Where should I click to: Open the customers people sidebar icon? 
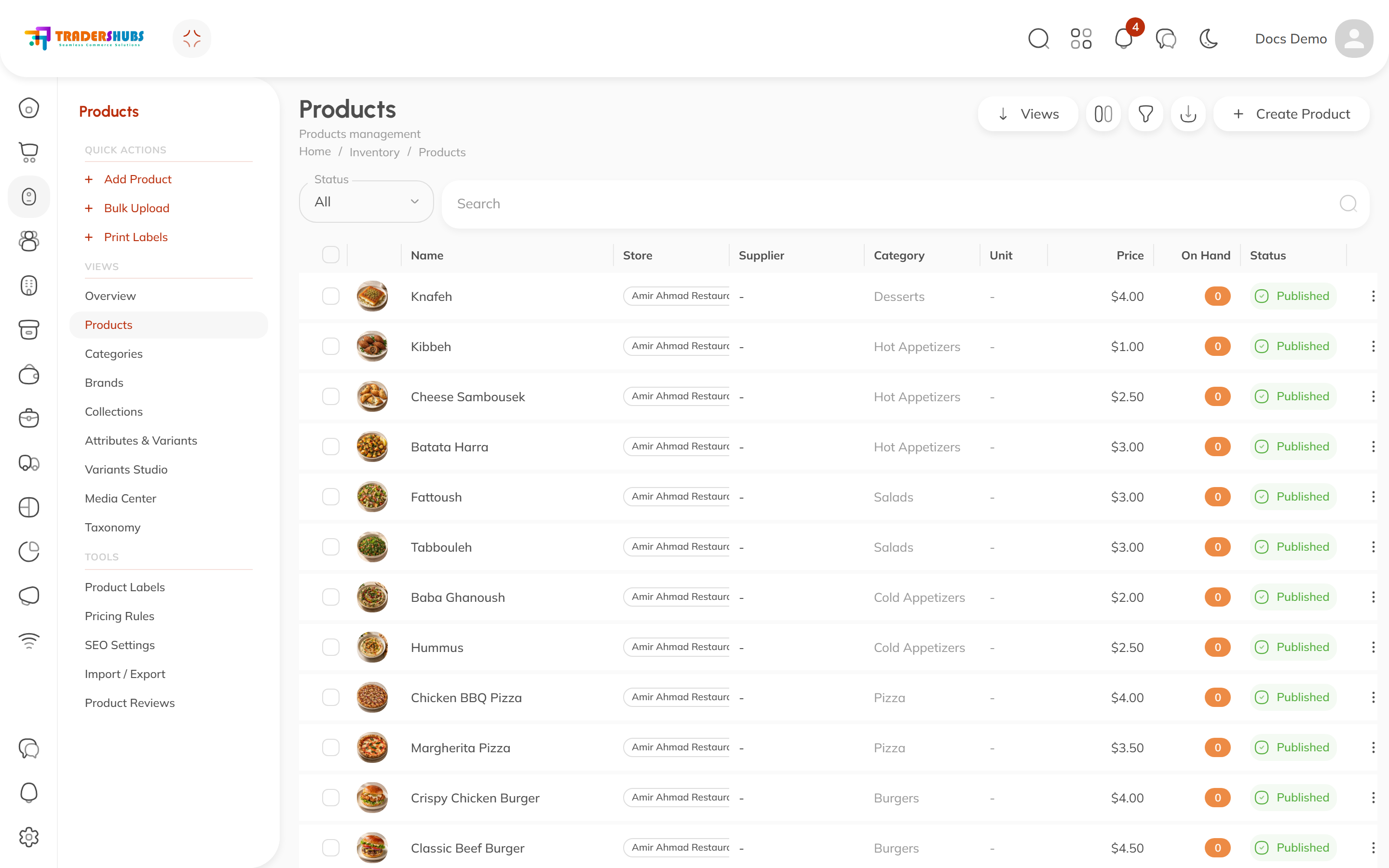click(29, 241)
